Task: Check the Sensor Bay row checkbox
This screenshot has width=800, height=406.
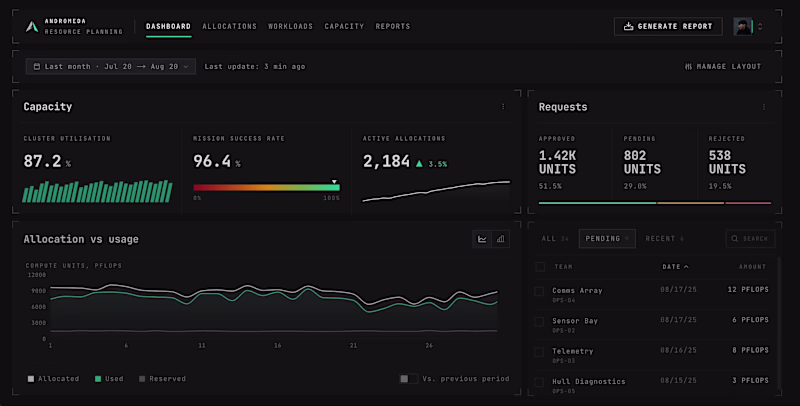Action: pos(539,322)
